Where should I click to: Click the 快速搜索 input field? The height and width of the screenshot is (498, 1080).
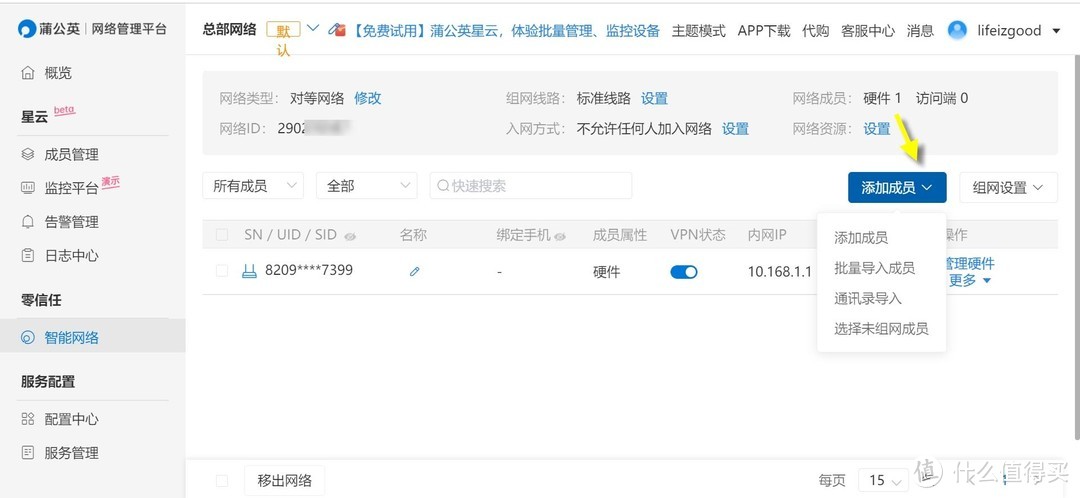pos(531,186)
